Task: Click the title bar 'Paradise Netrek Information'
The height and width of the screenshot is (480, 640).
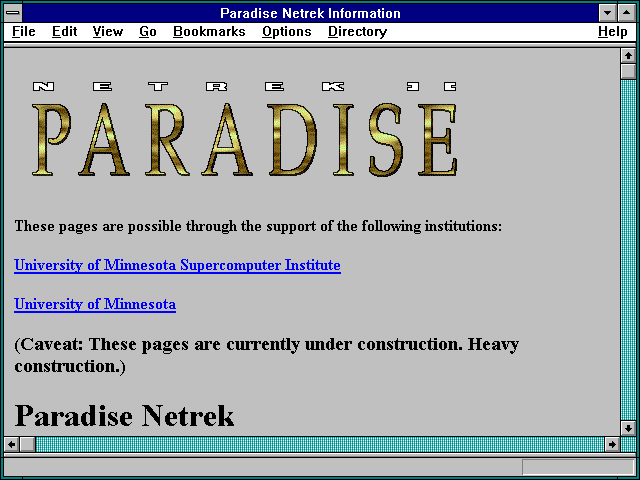Action: pos(310,13)
